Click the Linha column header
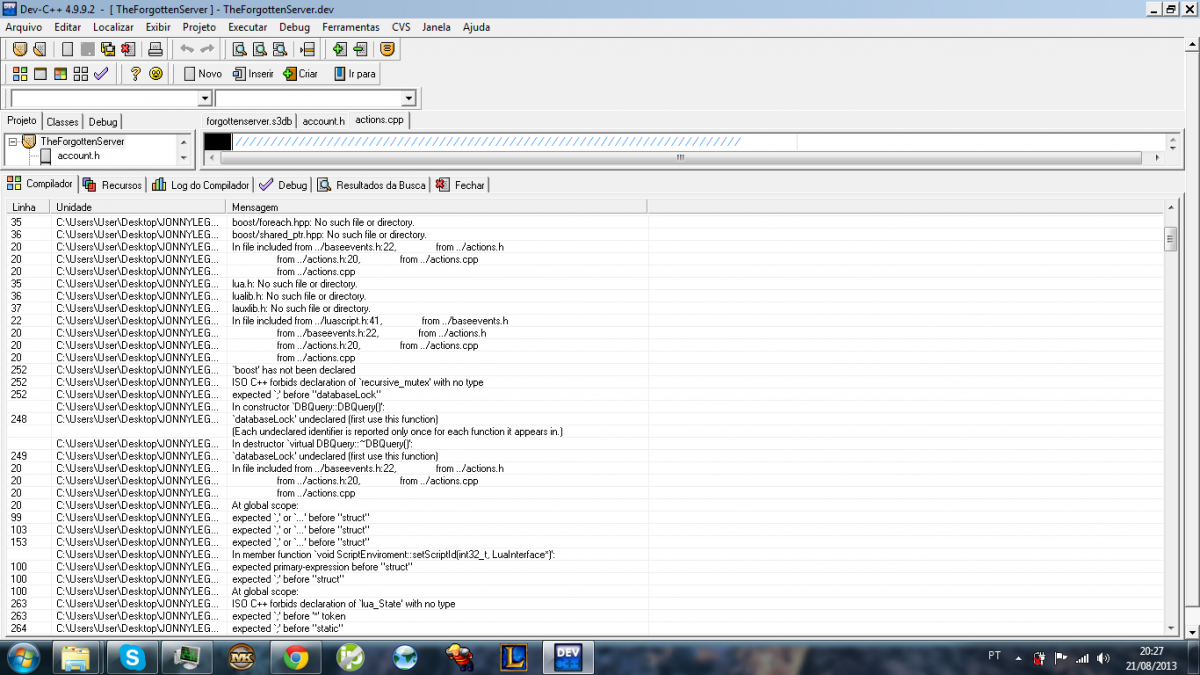This screenshot has height=675, width=1200. coord(28,206)
